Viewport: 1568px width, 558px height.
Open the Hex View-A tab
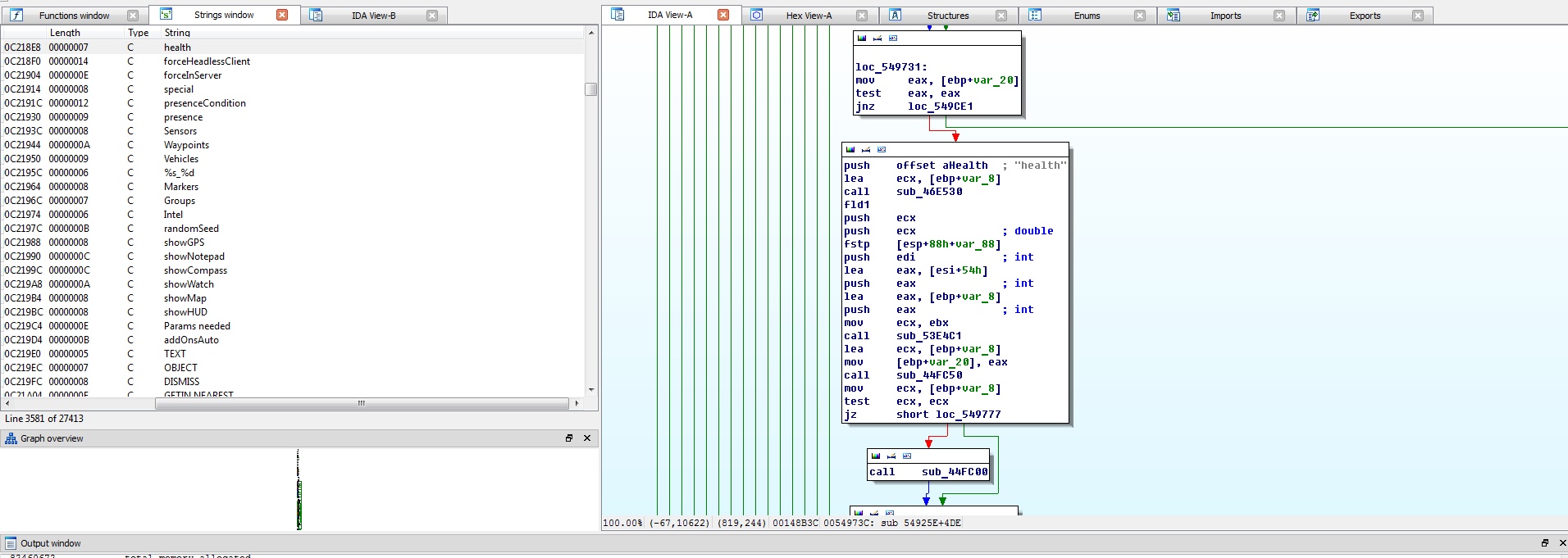pyautogui.click(x=809, y=16)
